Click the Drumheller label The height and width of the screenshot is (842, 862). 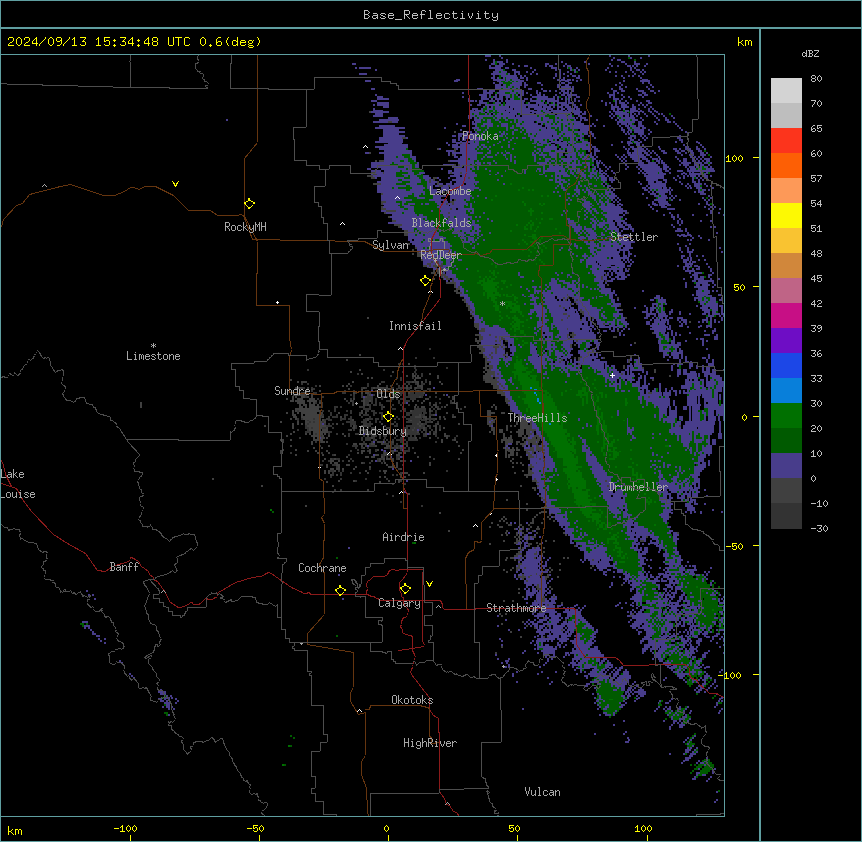(x=638, y=487)
